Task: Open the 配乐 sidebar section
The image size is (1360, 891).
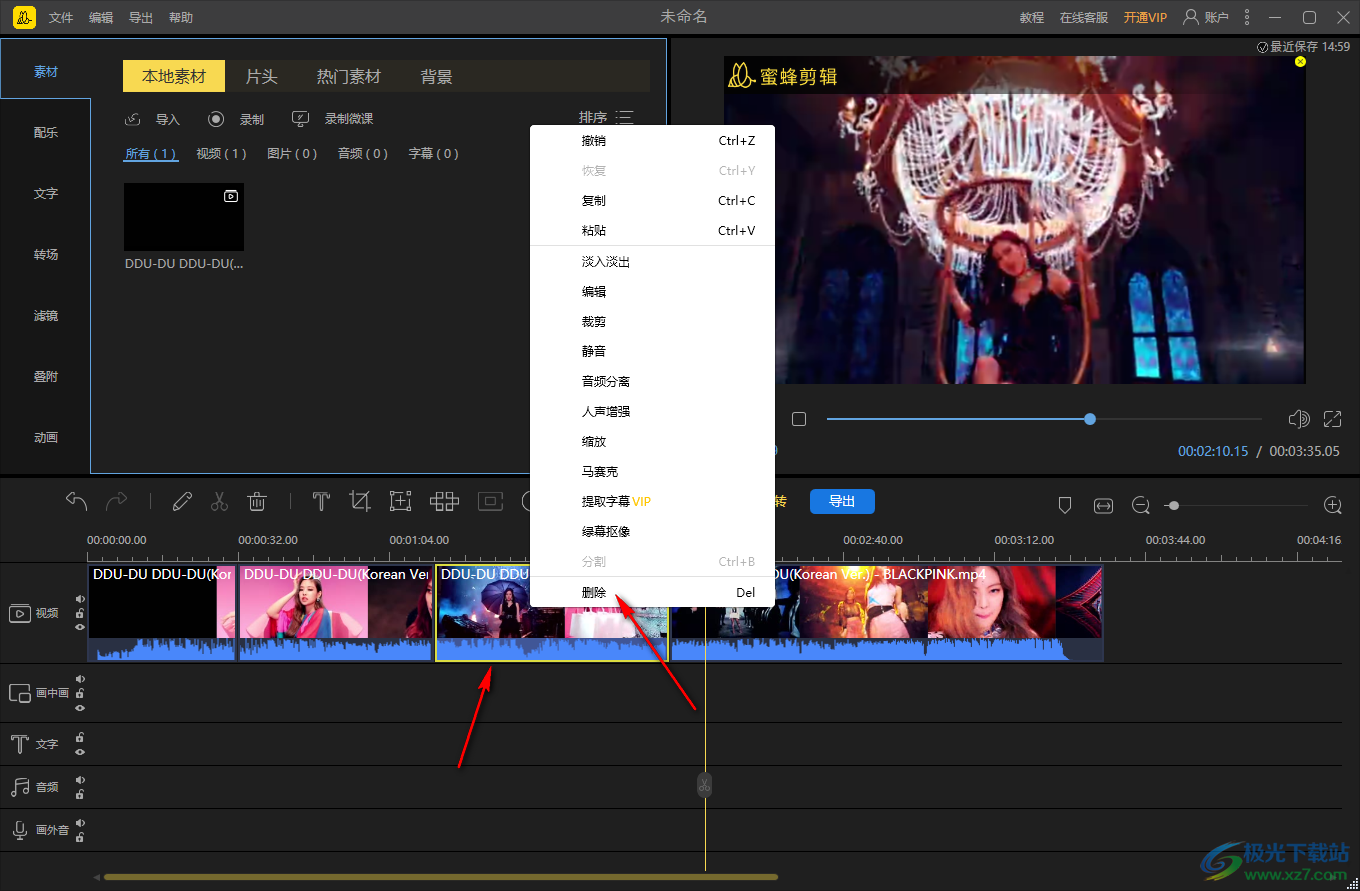Action: (x=46, y=132)
